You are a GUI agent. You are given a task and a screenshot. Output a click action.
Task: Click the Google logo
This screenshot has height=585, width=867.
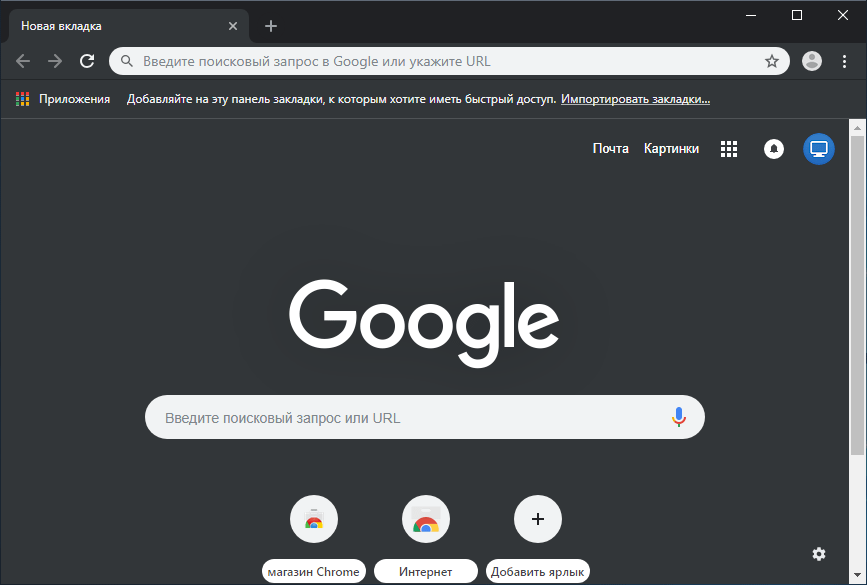point(424,322)
